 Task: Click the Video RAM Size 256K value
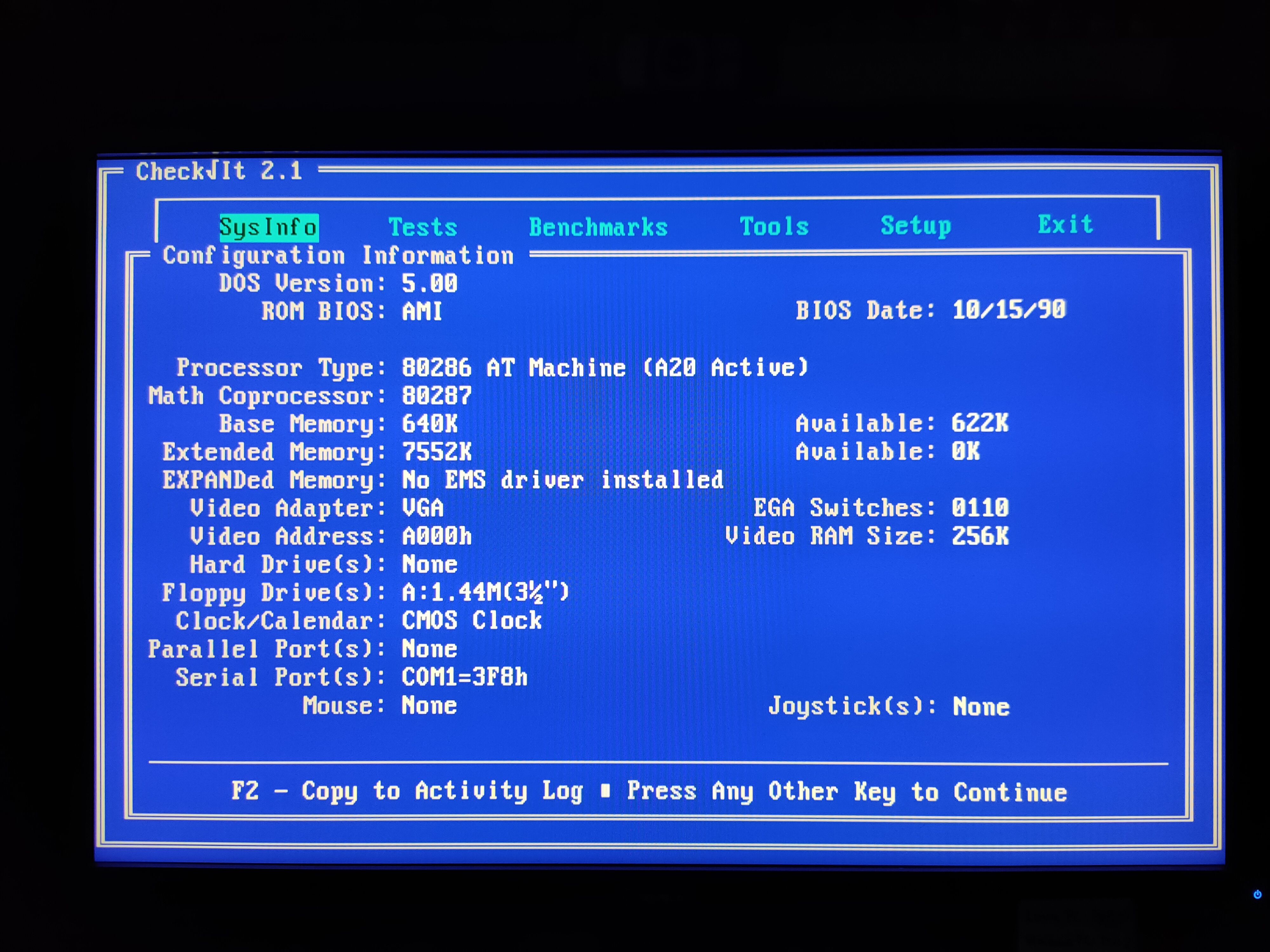pos(979,536)
